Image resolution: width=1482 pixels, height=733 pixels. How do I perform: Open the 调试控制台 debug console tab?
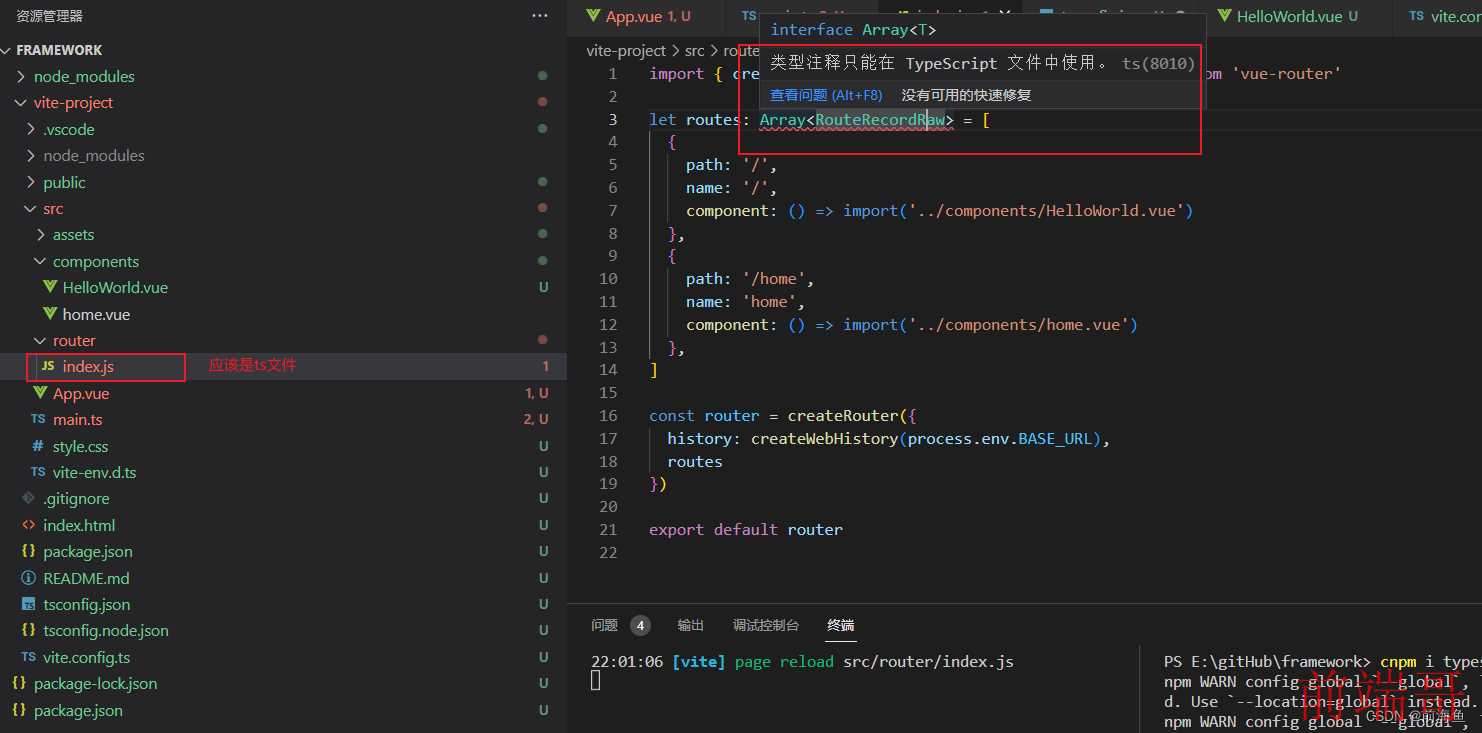point(766,625)
